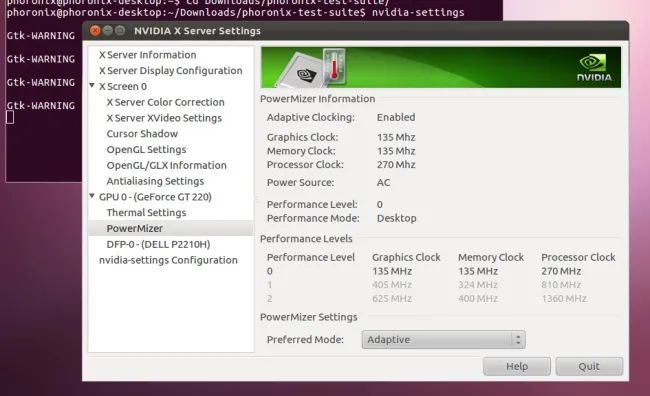
Task: Click the Adaptive Clocking 'Enabled' value
Action: (396, 117)
